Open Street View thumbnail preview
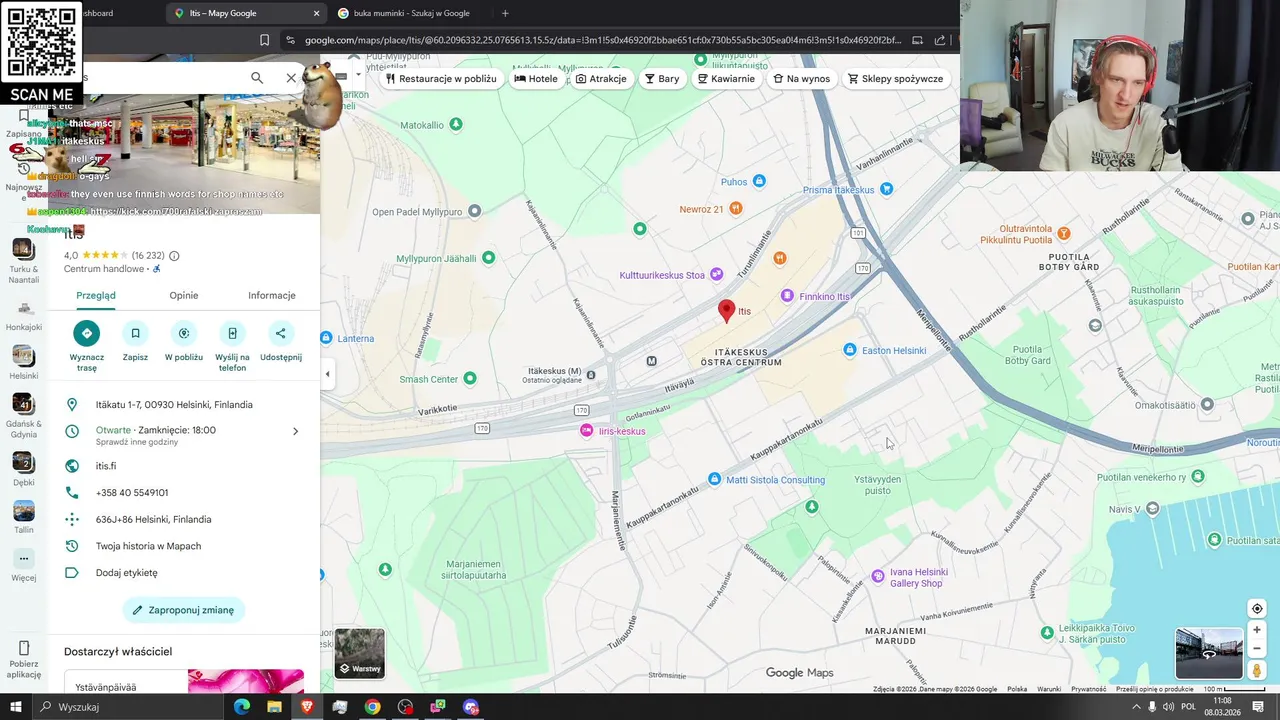The width and height of the screenshot is (1280, 720). point(1209,653)
